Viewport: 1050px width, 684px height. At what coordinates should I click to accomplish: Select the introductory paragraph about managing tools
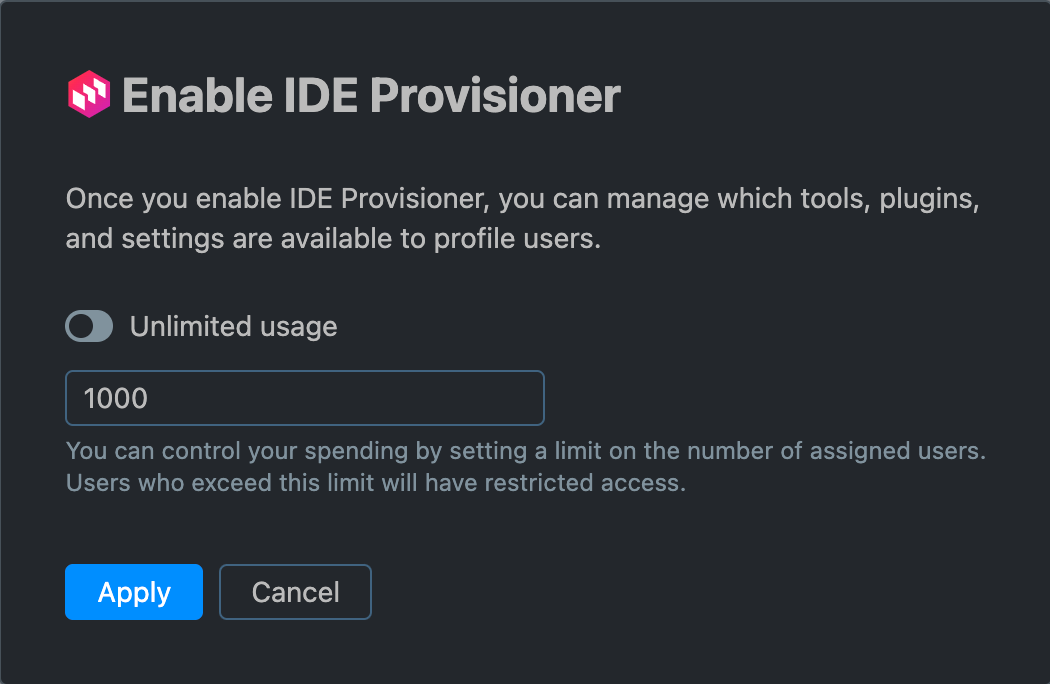522,218
